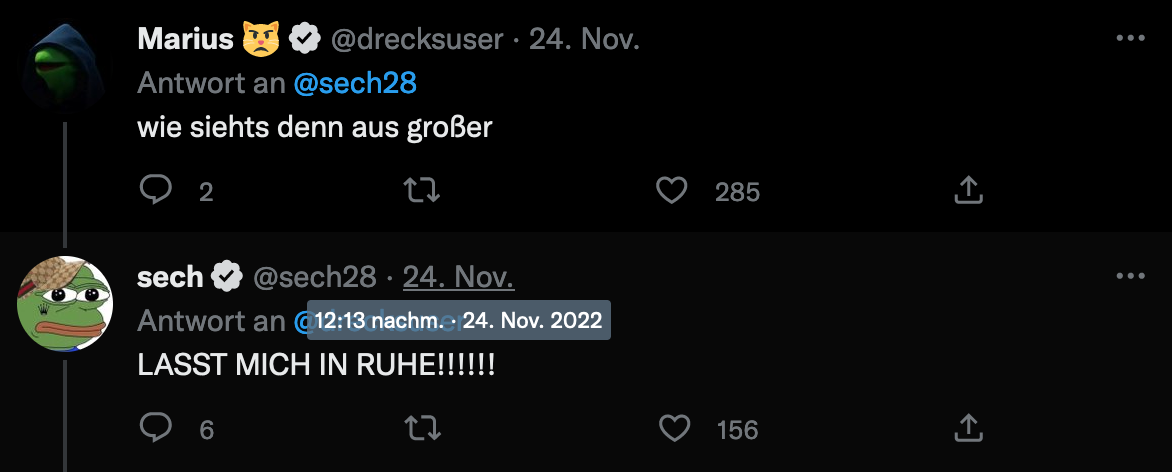Open the @sech28 handle in second tweet
Image resolution: width=1172 pixels, height=472 pixels.
pos(314,277)
